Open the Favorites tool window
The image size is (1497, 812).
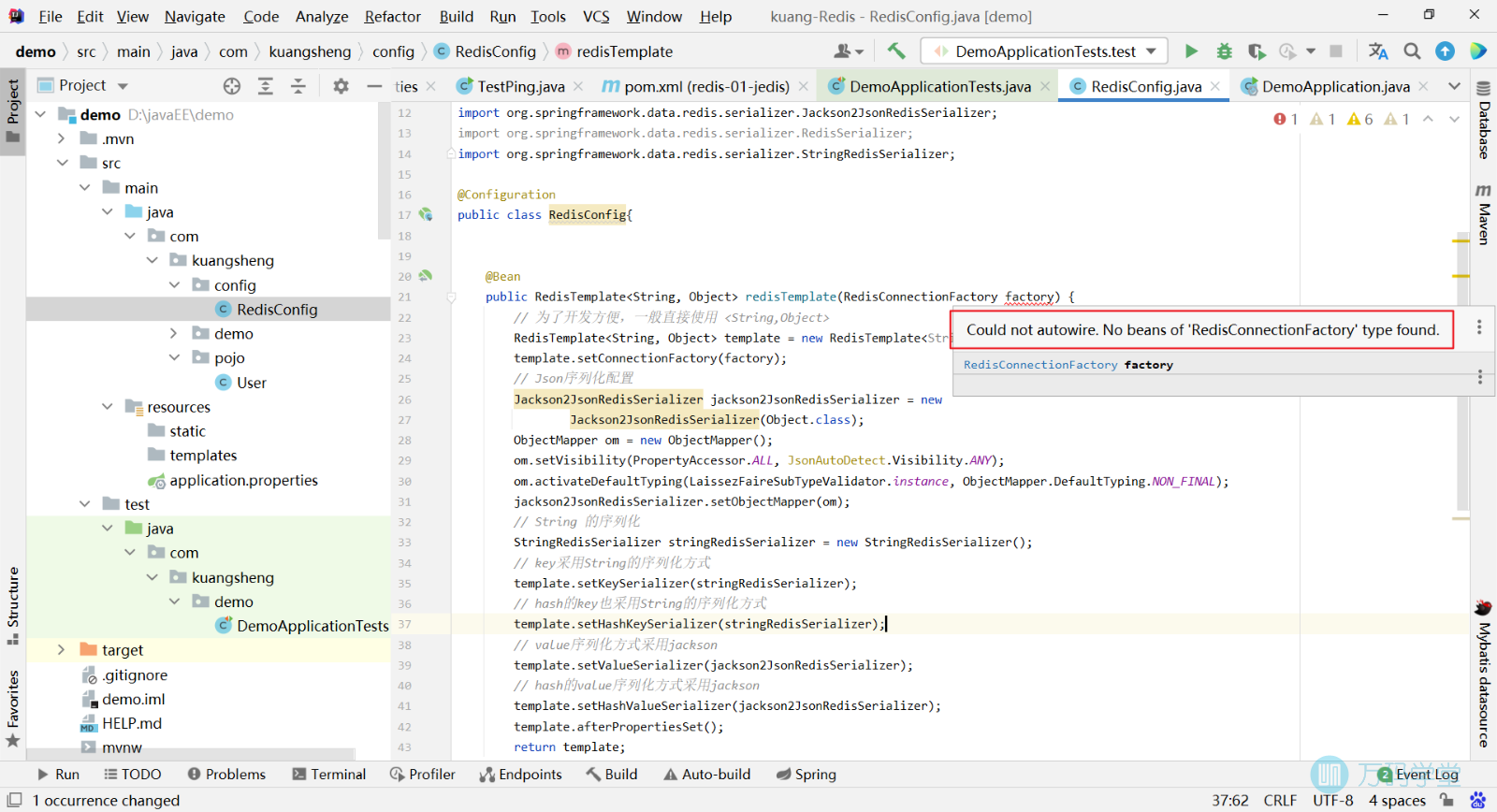click(x=13, y=708)
